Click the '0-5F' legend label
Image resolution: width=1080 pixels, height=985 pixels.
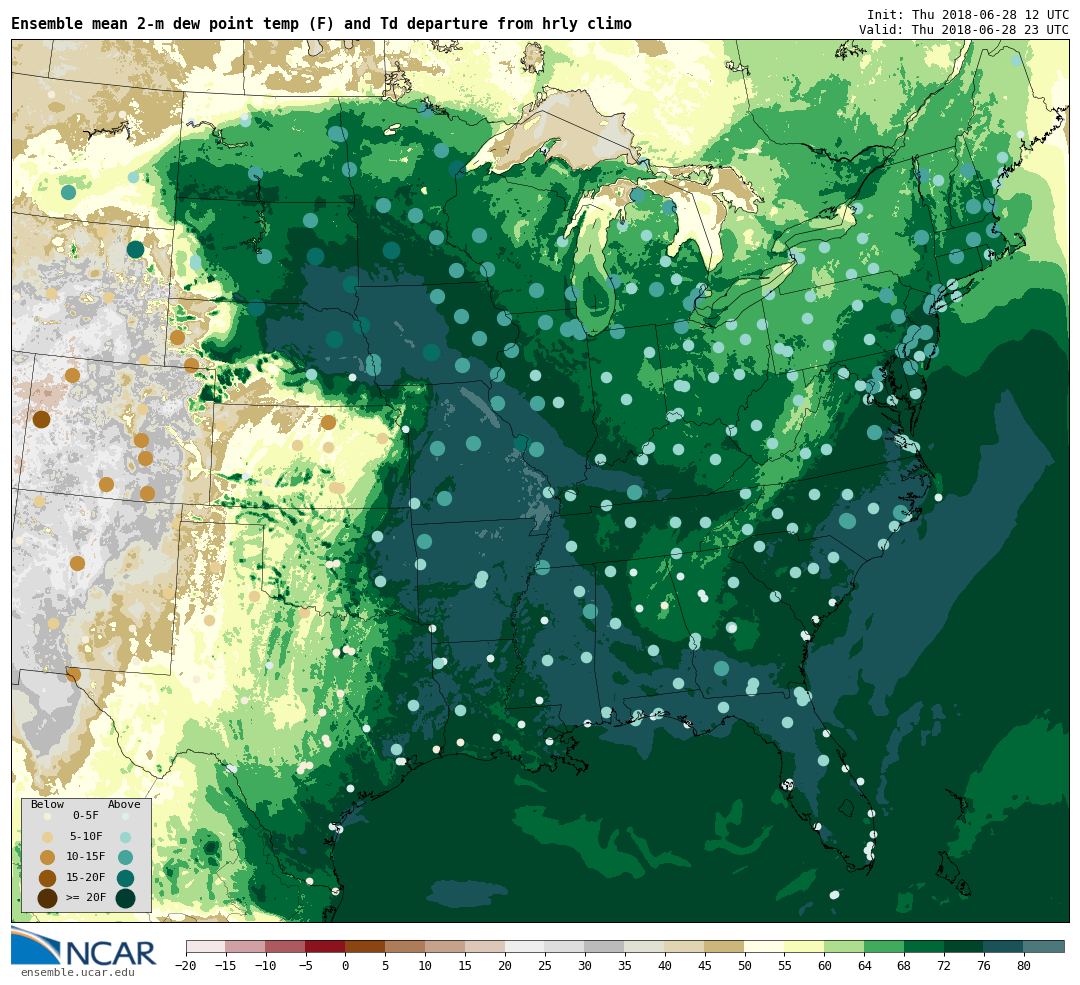(86, 816)
